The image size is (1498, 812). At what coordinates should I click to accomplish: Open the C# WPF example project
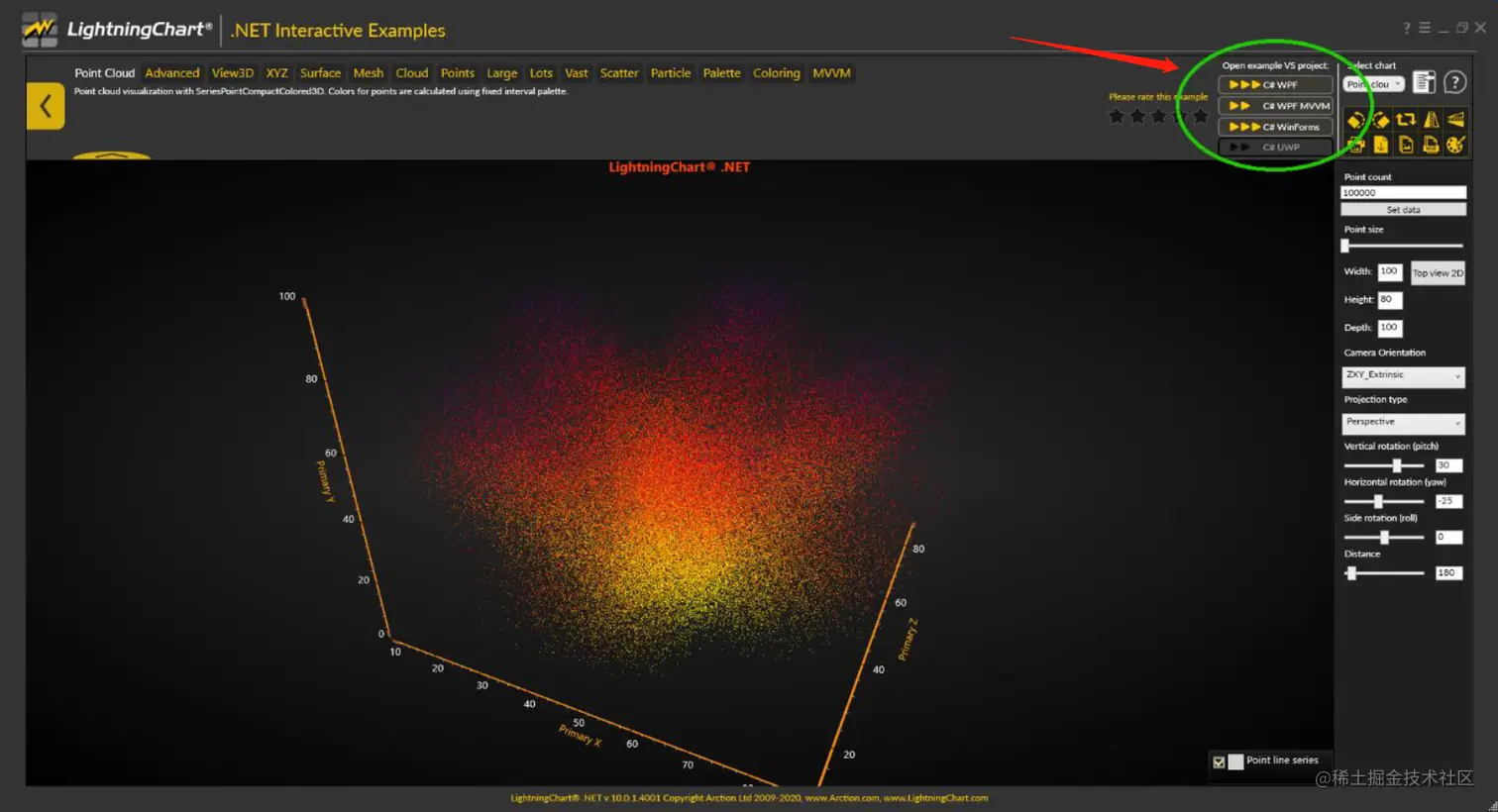click(1275, 85)
